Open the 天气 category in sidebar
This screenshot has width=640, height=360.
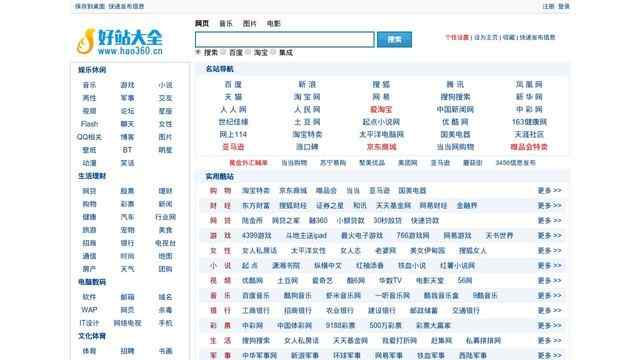coord(127,269)
